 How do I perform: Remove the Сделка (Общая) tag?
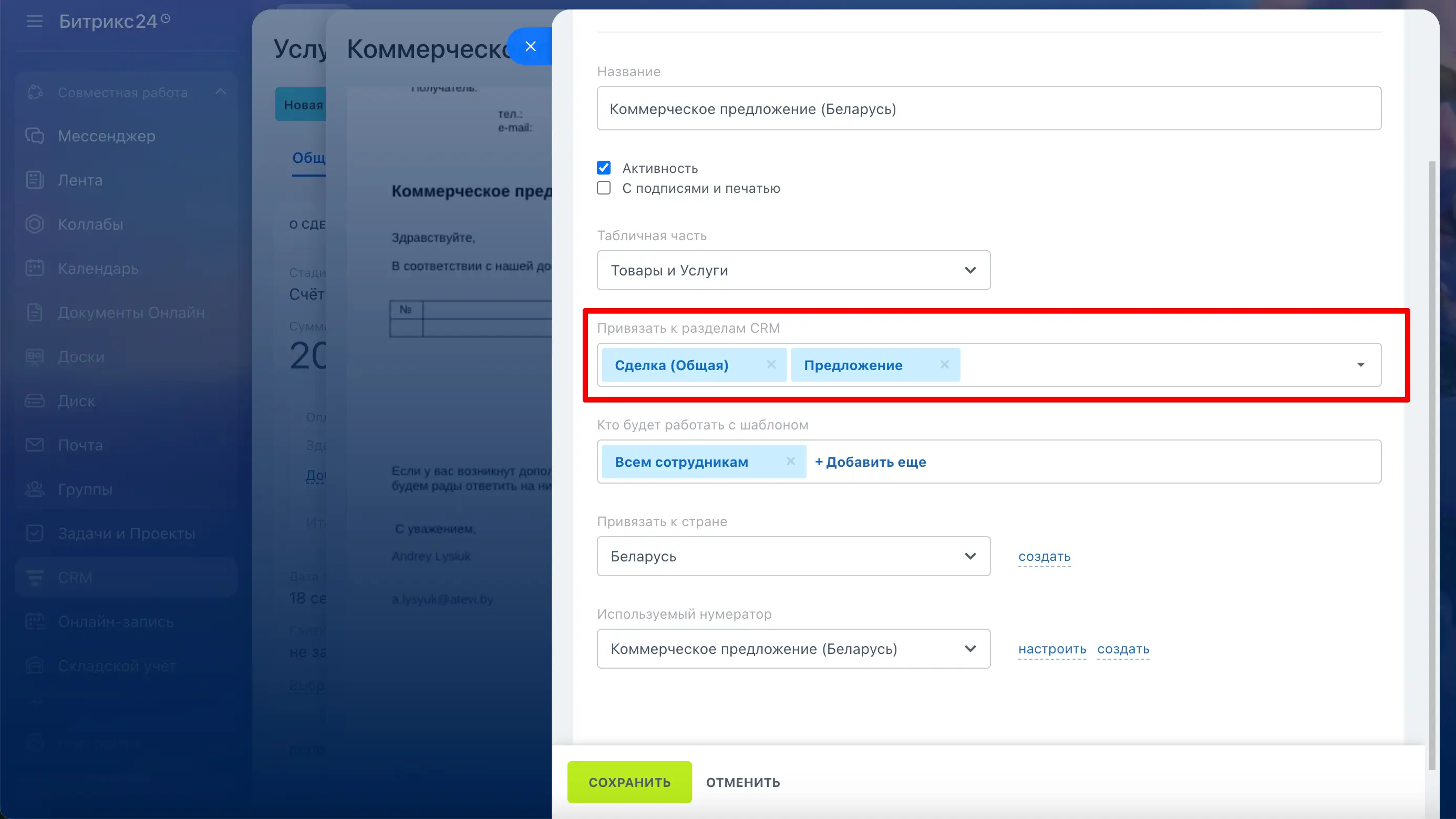pyautogui.click(x=771, y=365)
